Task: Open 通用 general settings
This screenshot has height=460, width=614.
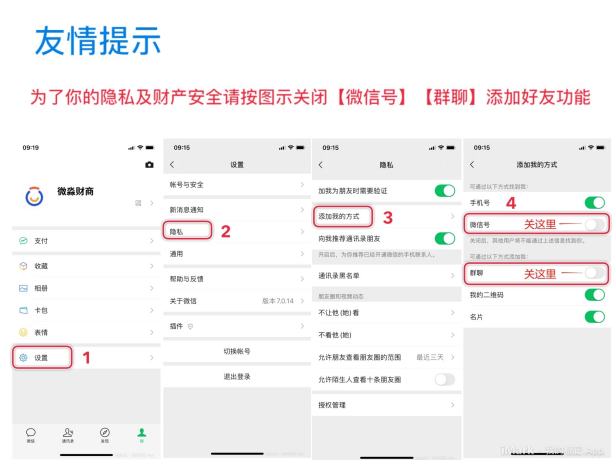Action: click(237, 254)
